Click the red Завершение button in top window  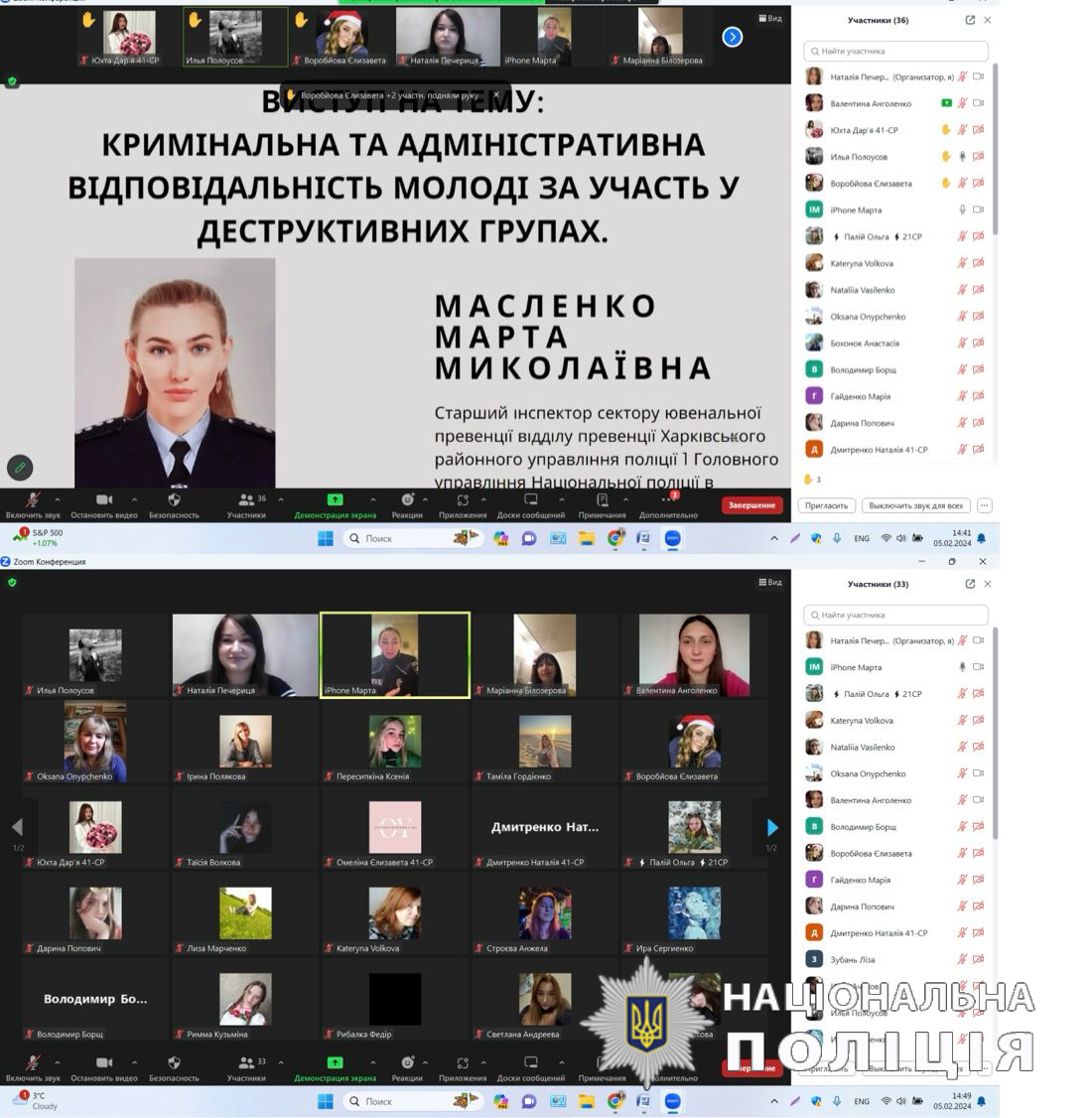click(752, 504)
